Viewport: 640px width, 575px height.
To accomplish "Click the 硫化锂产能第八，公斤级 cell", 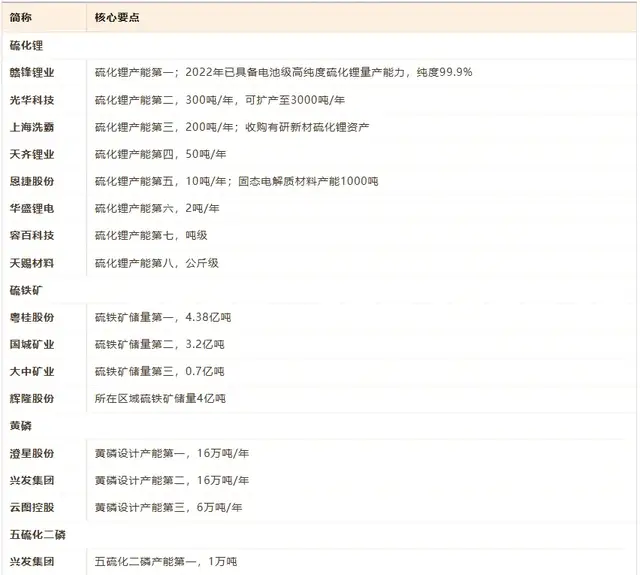I will click(x=157, y=263).
